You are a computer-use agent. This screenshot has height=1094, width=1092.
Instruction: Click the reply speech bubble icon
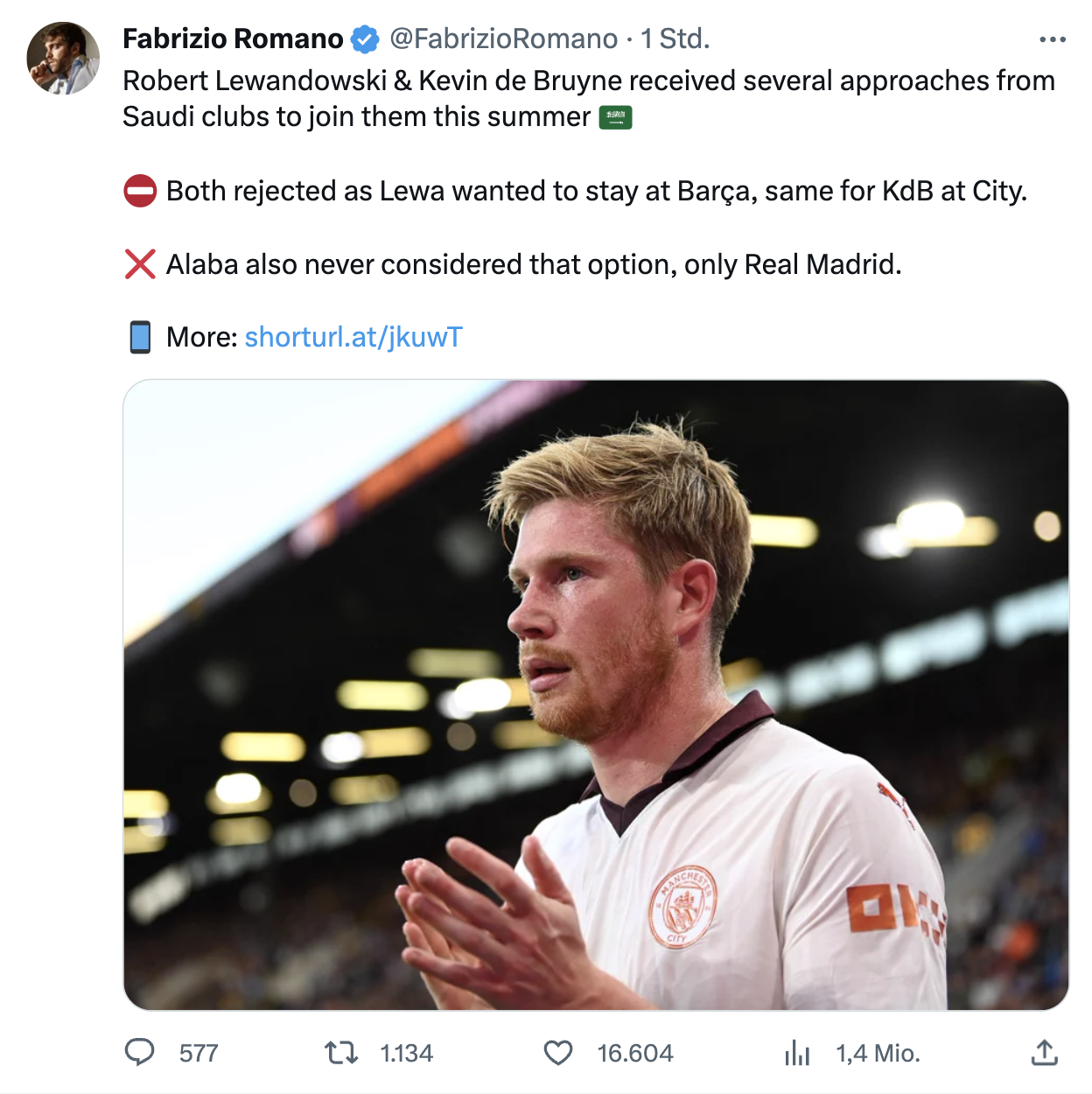[140, 1052]
